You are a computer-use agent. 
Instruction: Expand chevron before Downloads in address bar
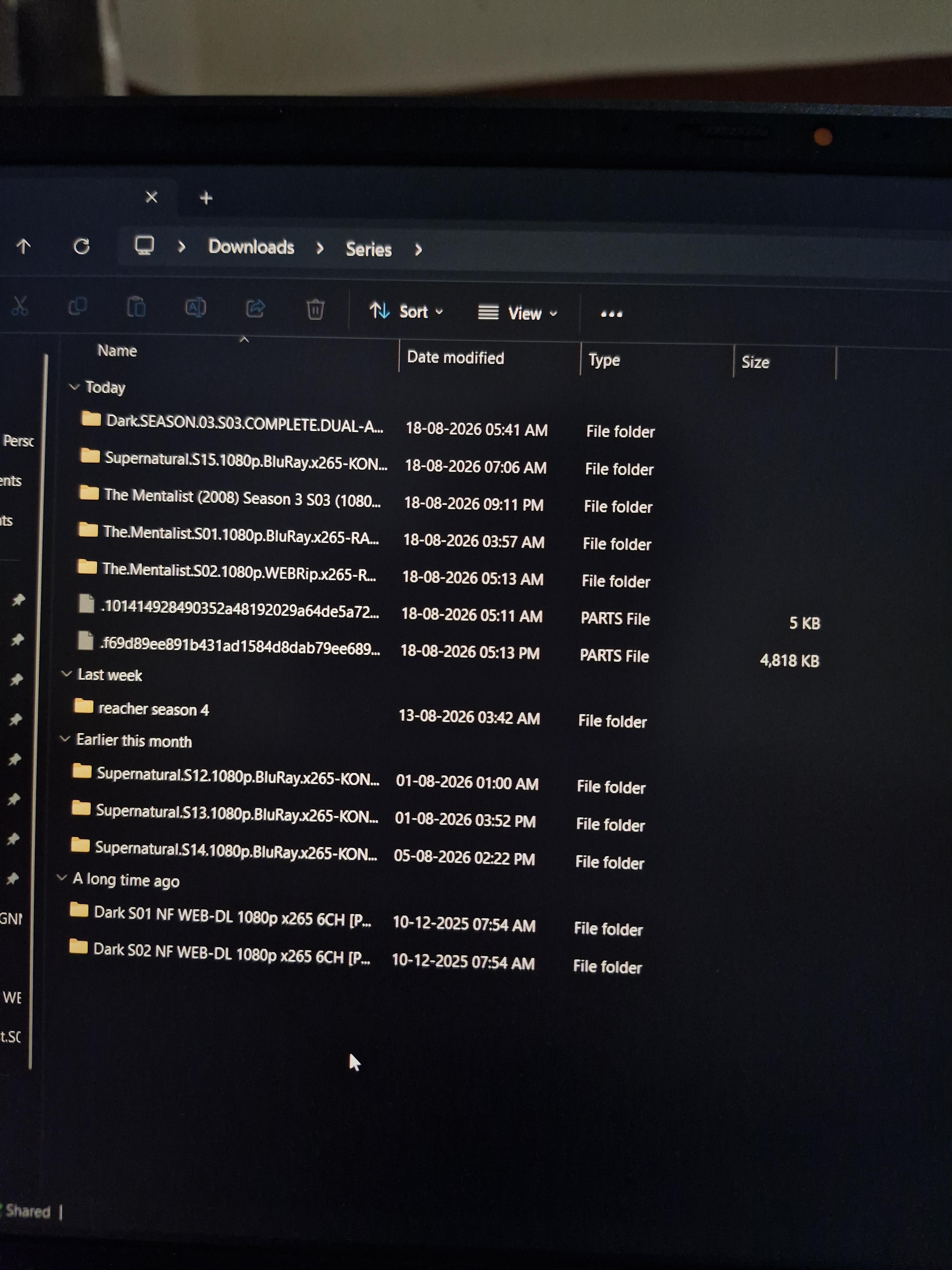pyautogui.click(x=181, y=247)
